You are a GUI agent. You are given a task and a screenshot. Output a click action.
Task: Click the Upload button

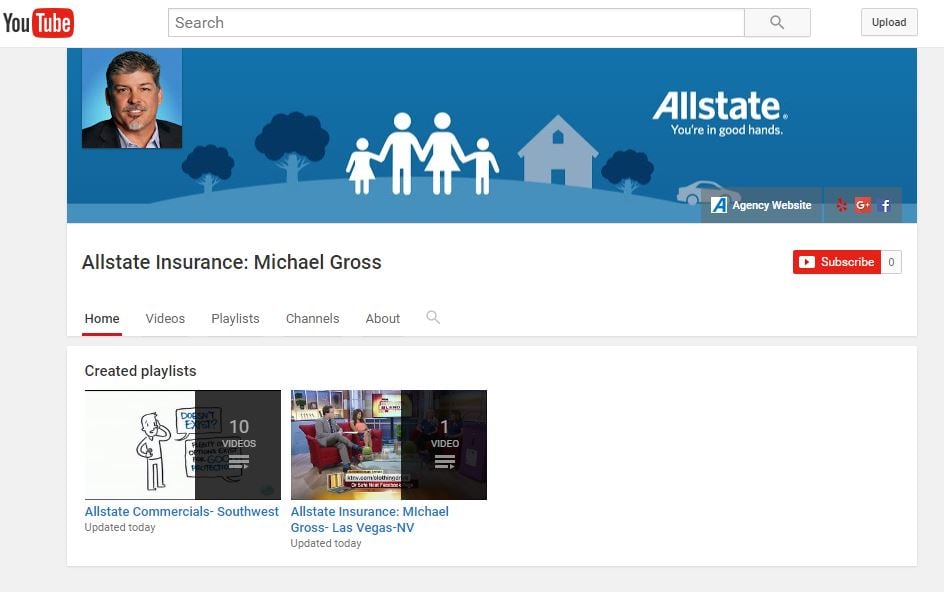pyautogui.click(x=889, y=22)
